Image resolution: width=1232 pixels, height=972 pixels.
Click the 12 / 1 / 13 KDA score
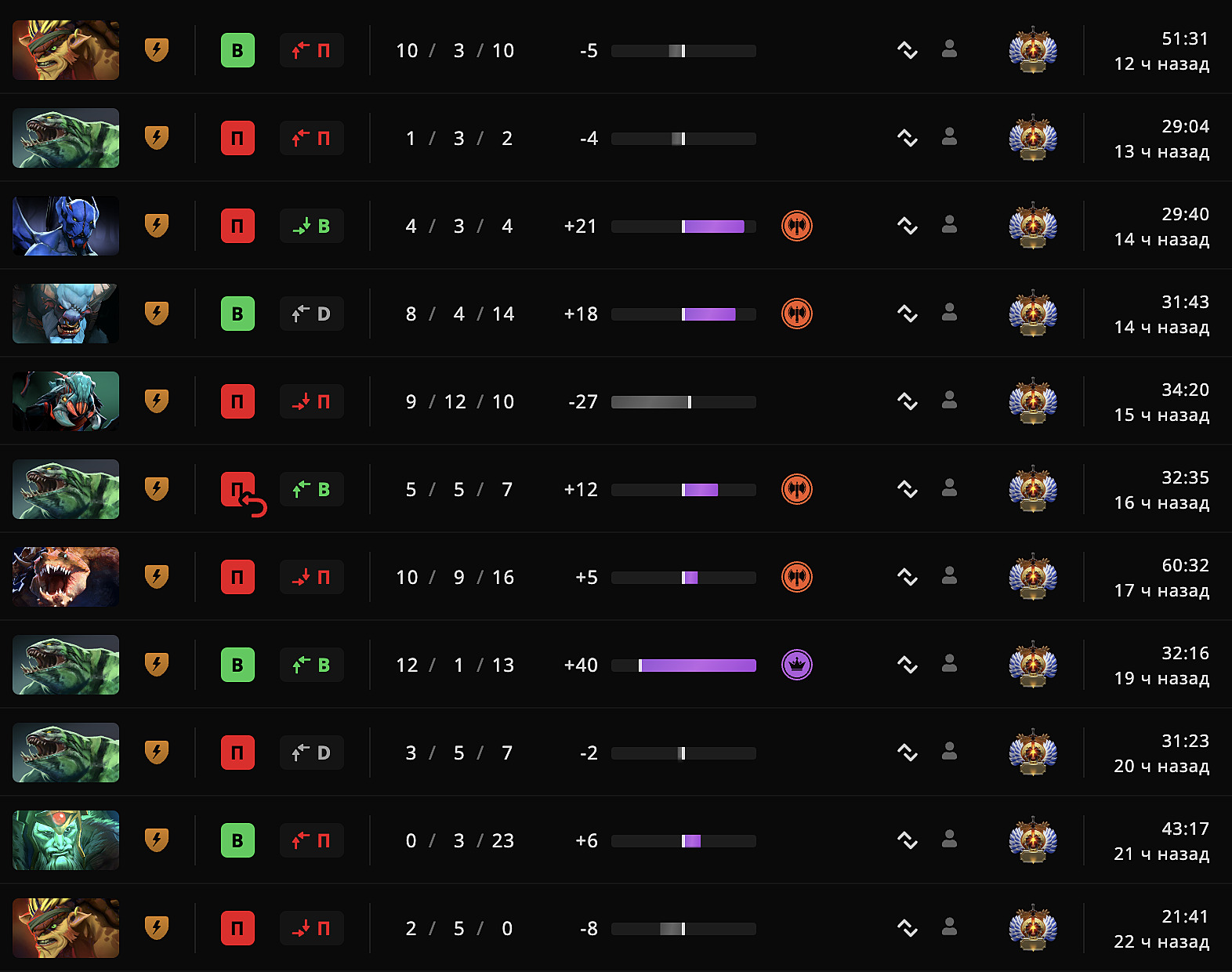point(455,665)
